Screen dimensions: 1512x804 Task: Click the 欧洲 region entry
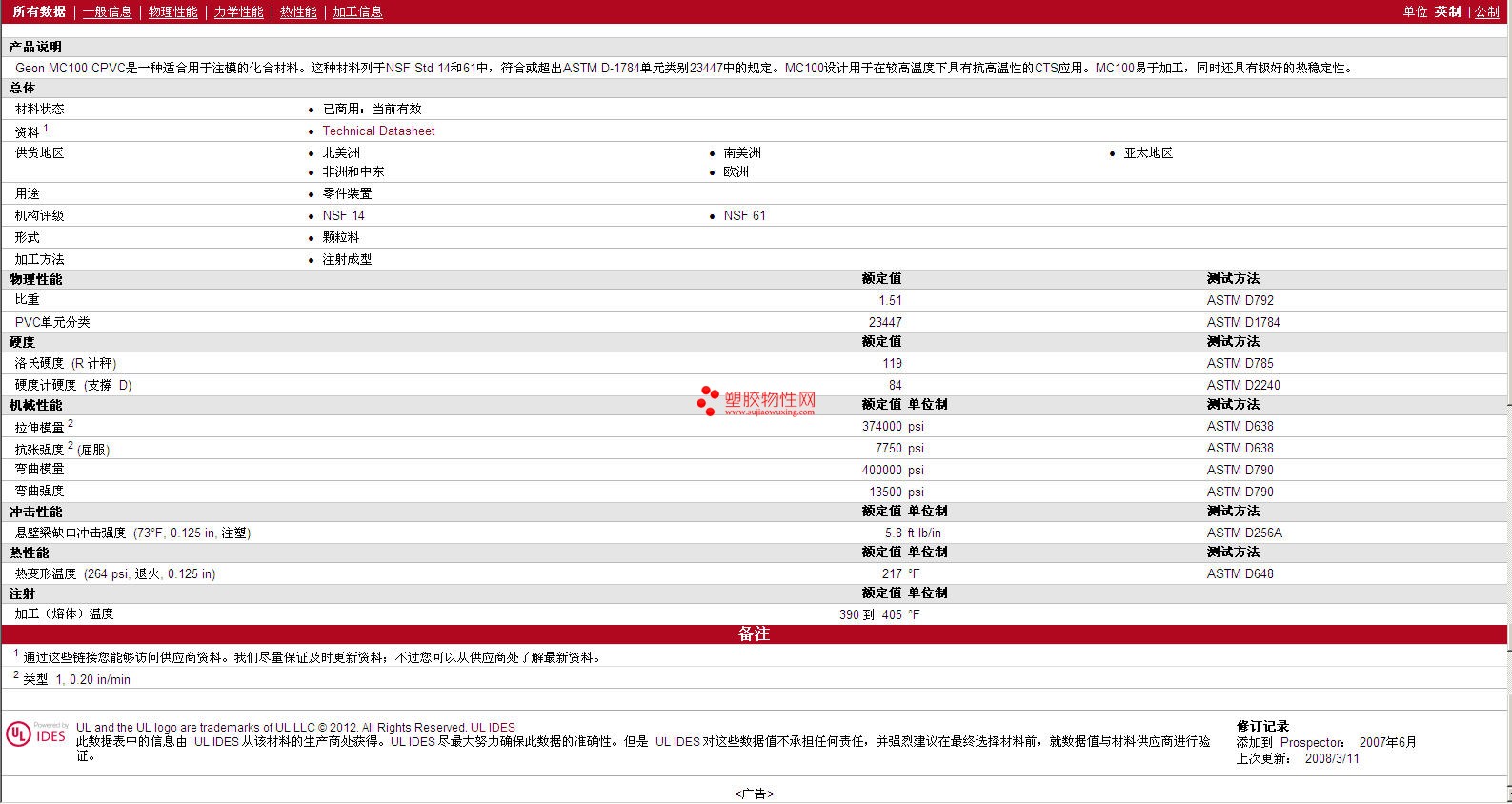[x=736, y=172]
